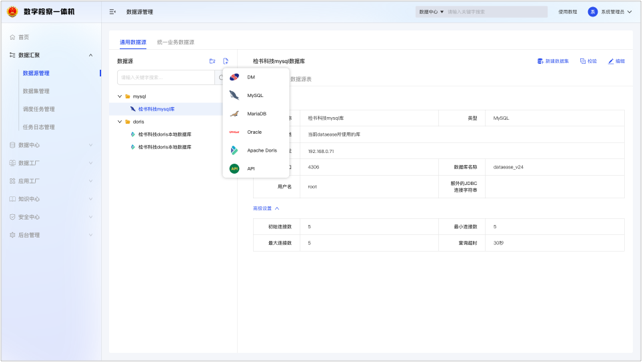Open 任务日志管理 in sidebar

(38, 127)
